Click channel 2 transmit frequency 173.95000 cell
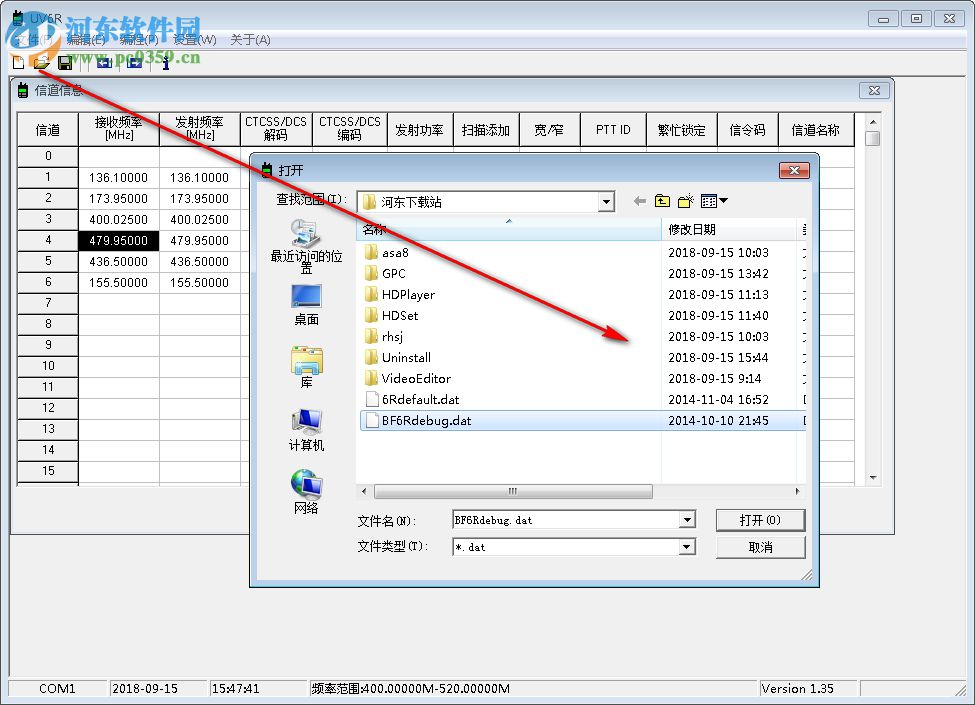 click(200, 199)
